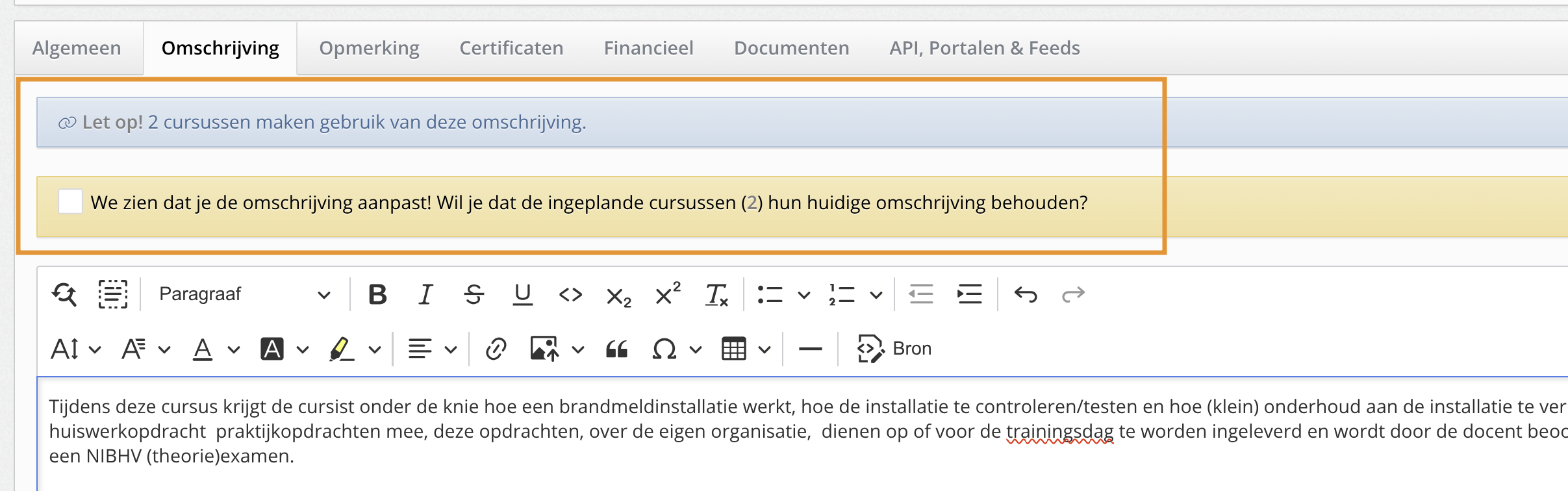Check the keep current description checkbox
Screen dimensions: 1568x491
70,202
